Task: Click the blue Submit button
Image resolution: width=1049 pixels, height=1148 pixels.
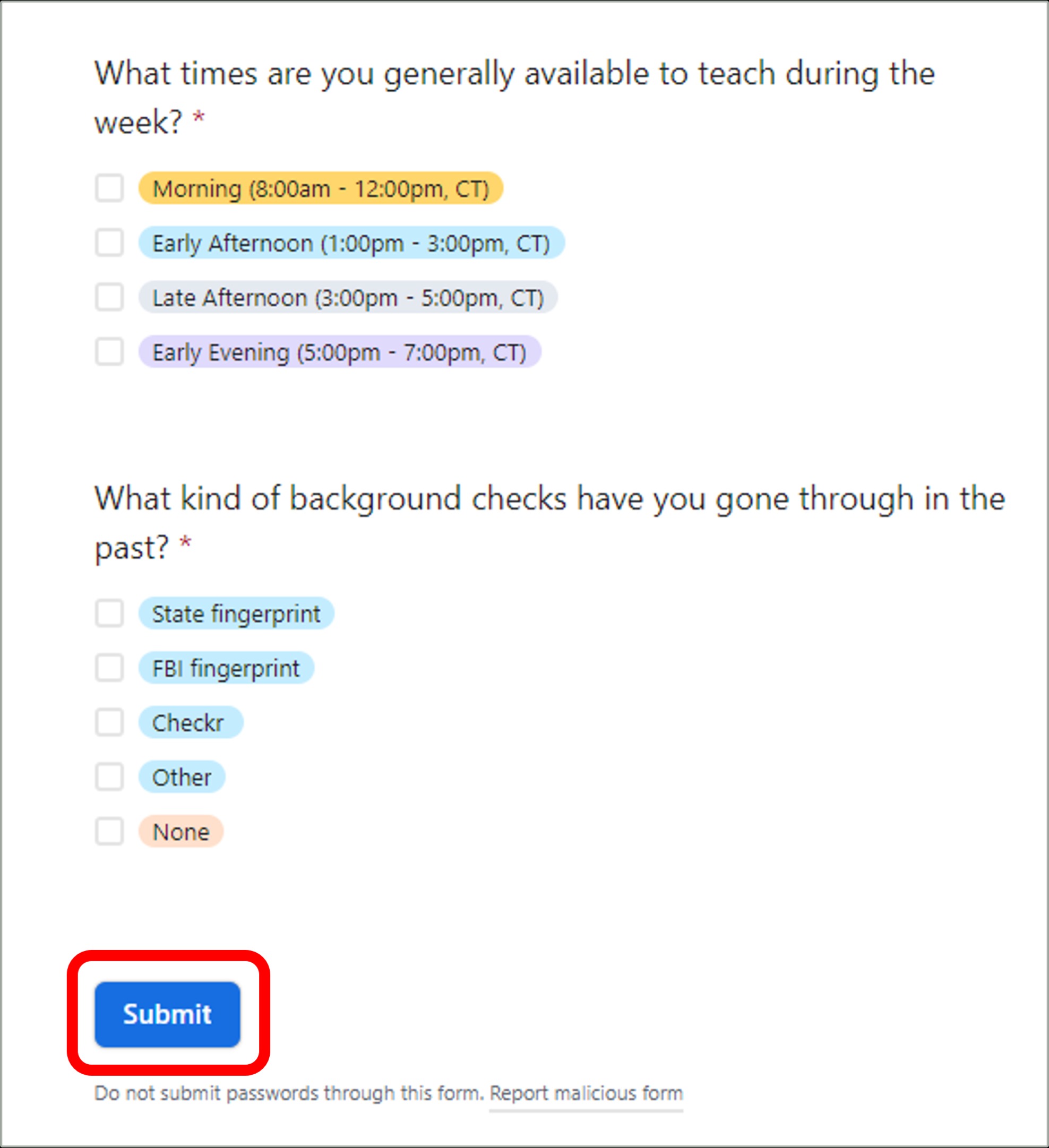Action: [x=167, y=1014]
